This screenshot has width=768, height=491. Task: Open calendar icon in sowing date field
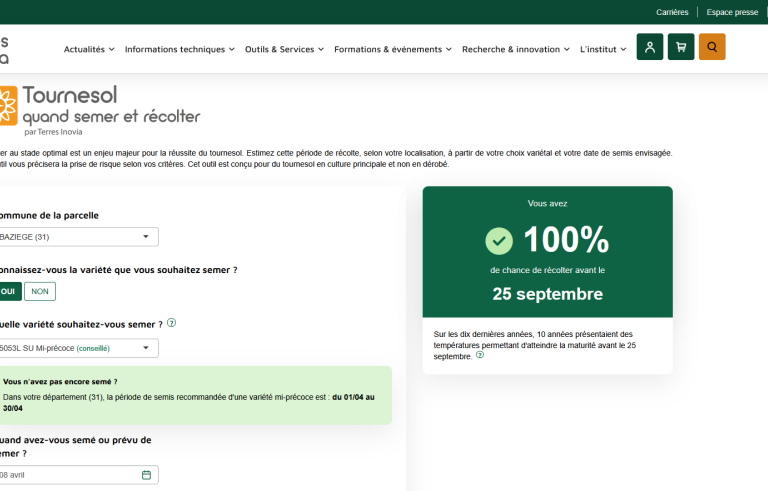point(146,475)
